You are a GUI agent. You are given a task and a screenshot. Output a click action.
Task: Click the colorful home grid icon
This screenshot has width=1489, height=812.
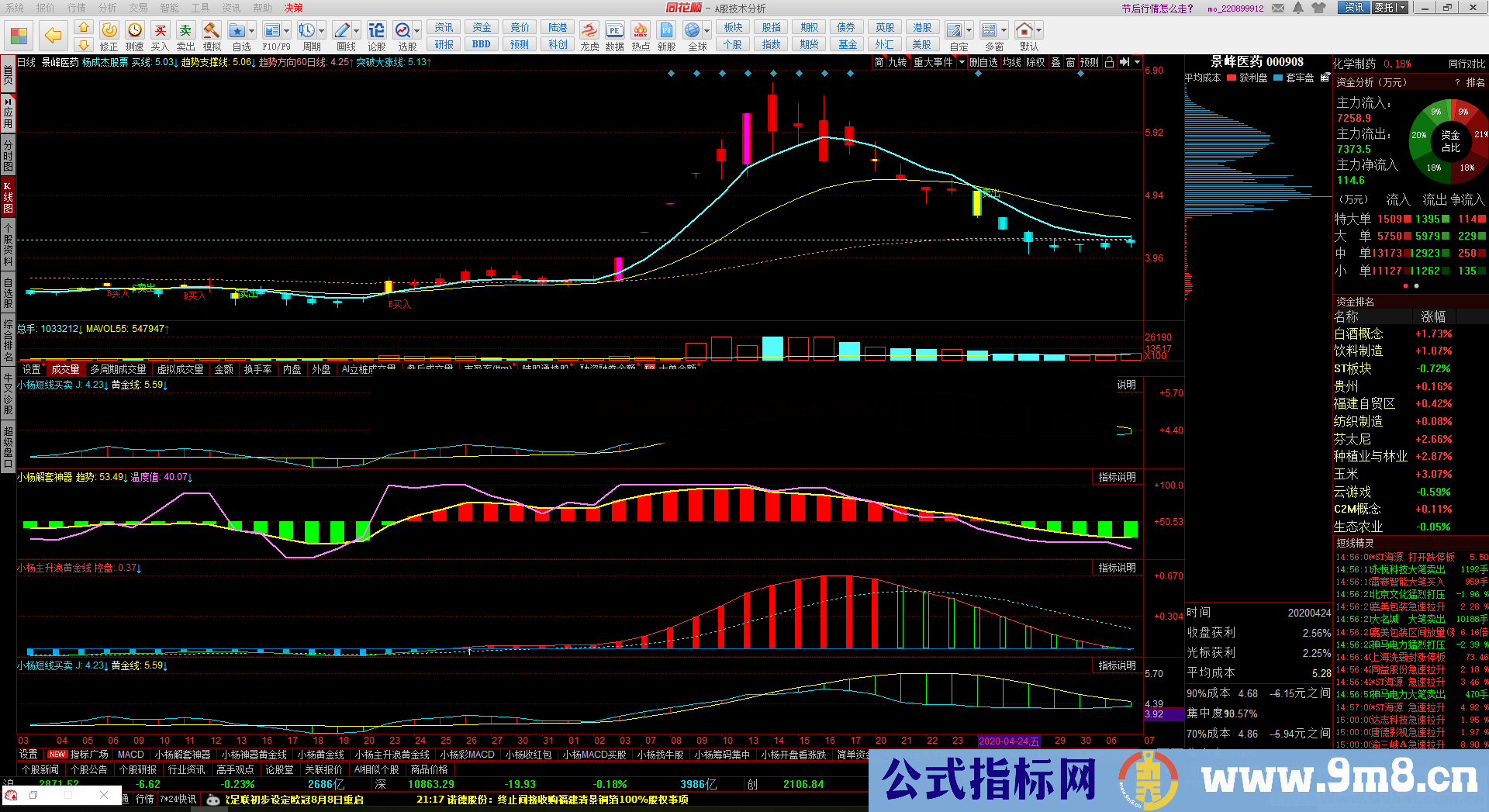coord(19,35)
